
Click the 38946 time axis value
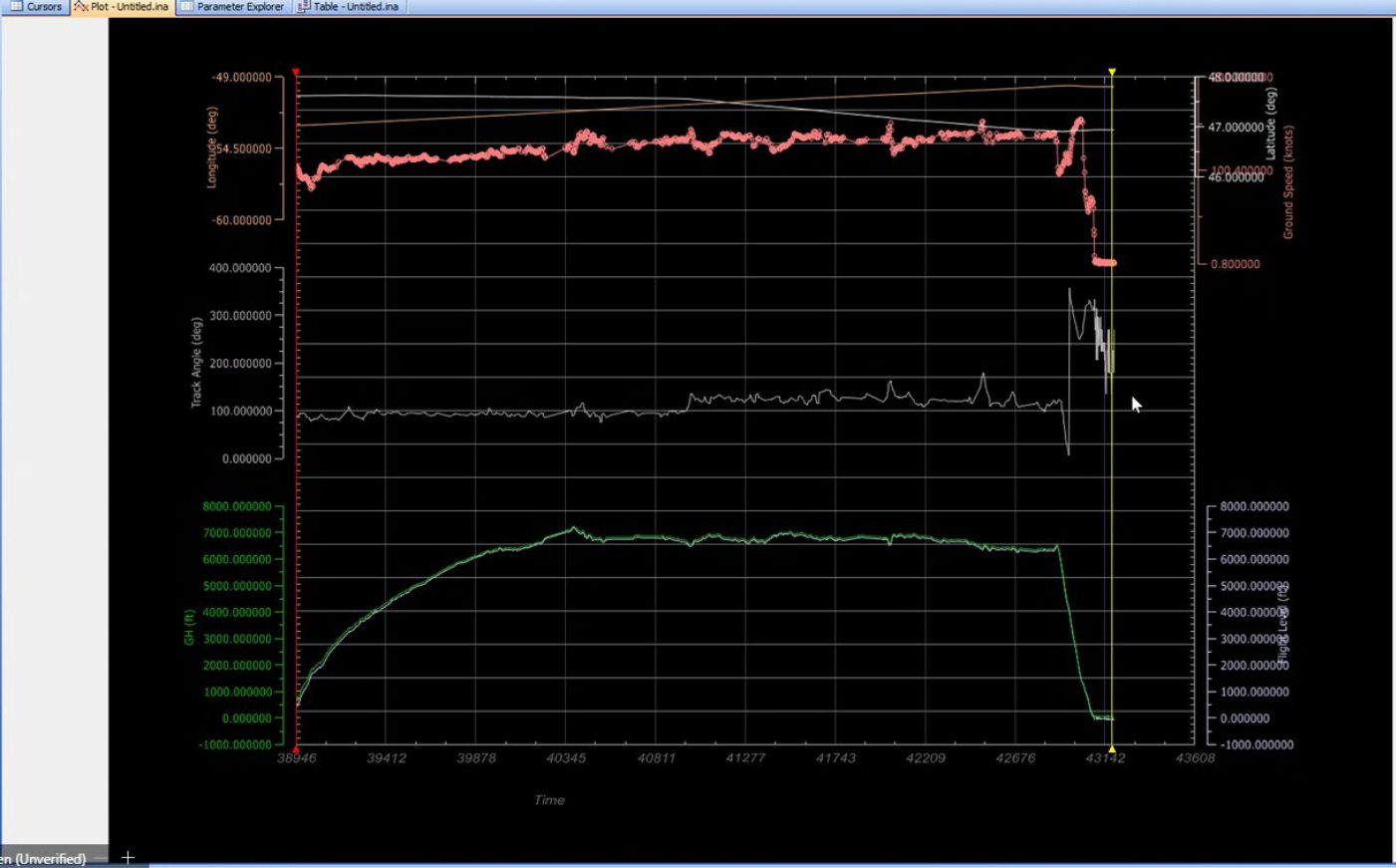[297, 758]
